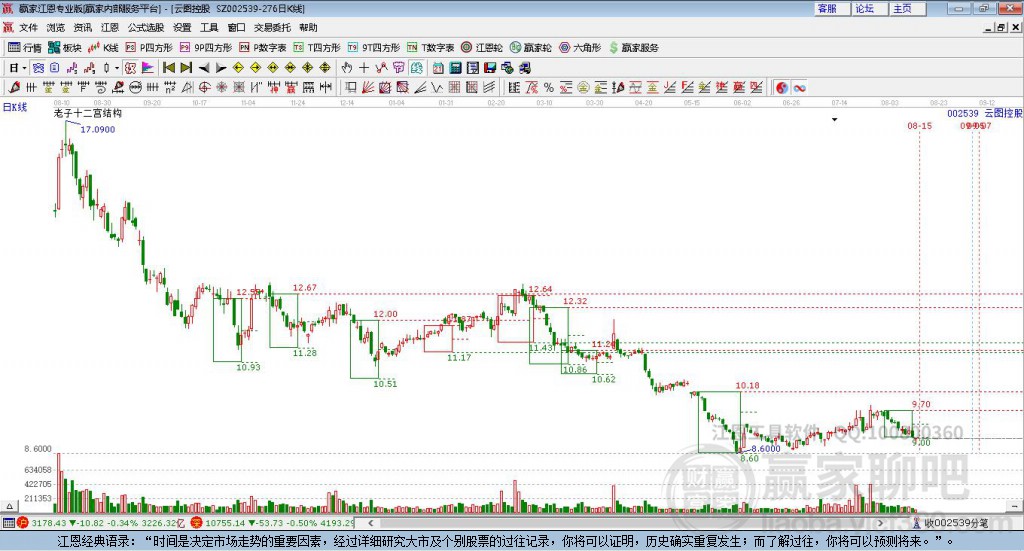This screenshot has height=551, width=1024.
Task: Select the n² number tool icon
Action: (170, 87)
